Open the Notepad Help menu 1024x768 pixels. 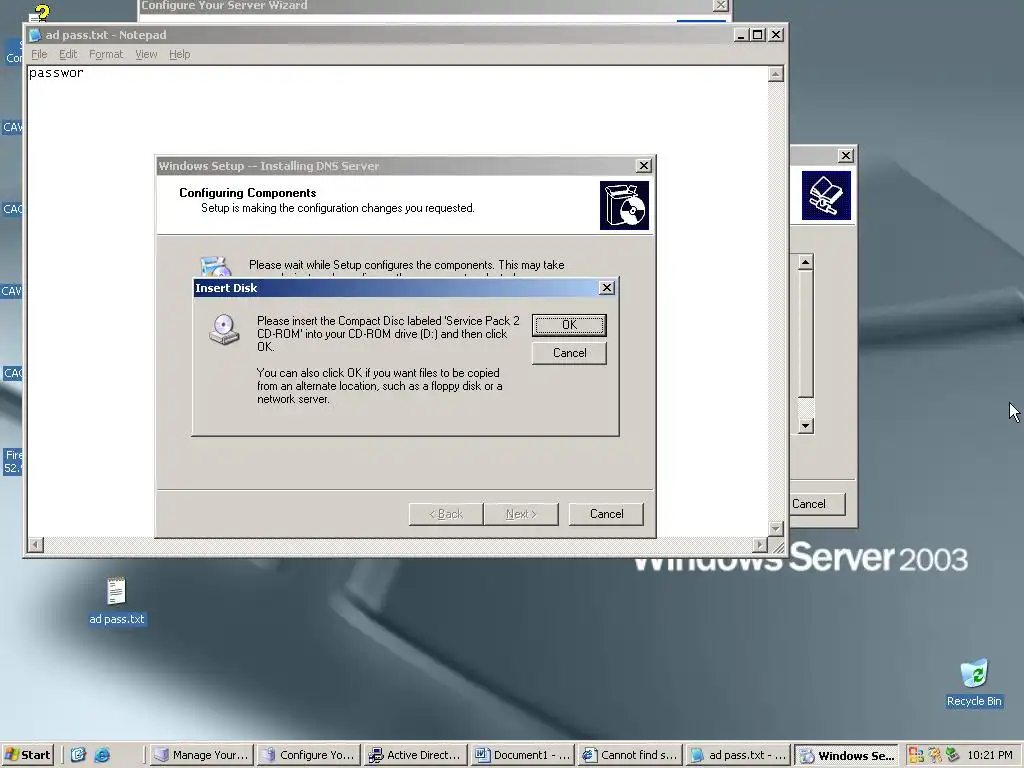[x=180, y=54]
